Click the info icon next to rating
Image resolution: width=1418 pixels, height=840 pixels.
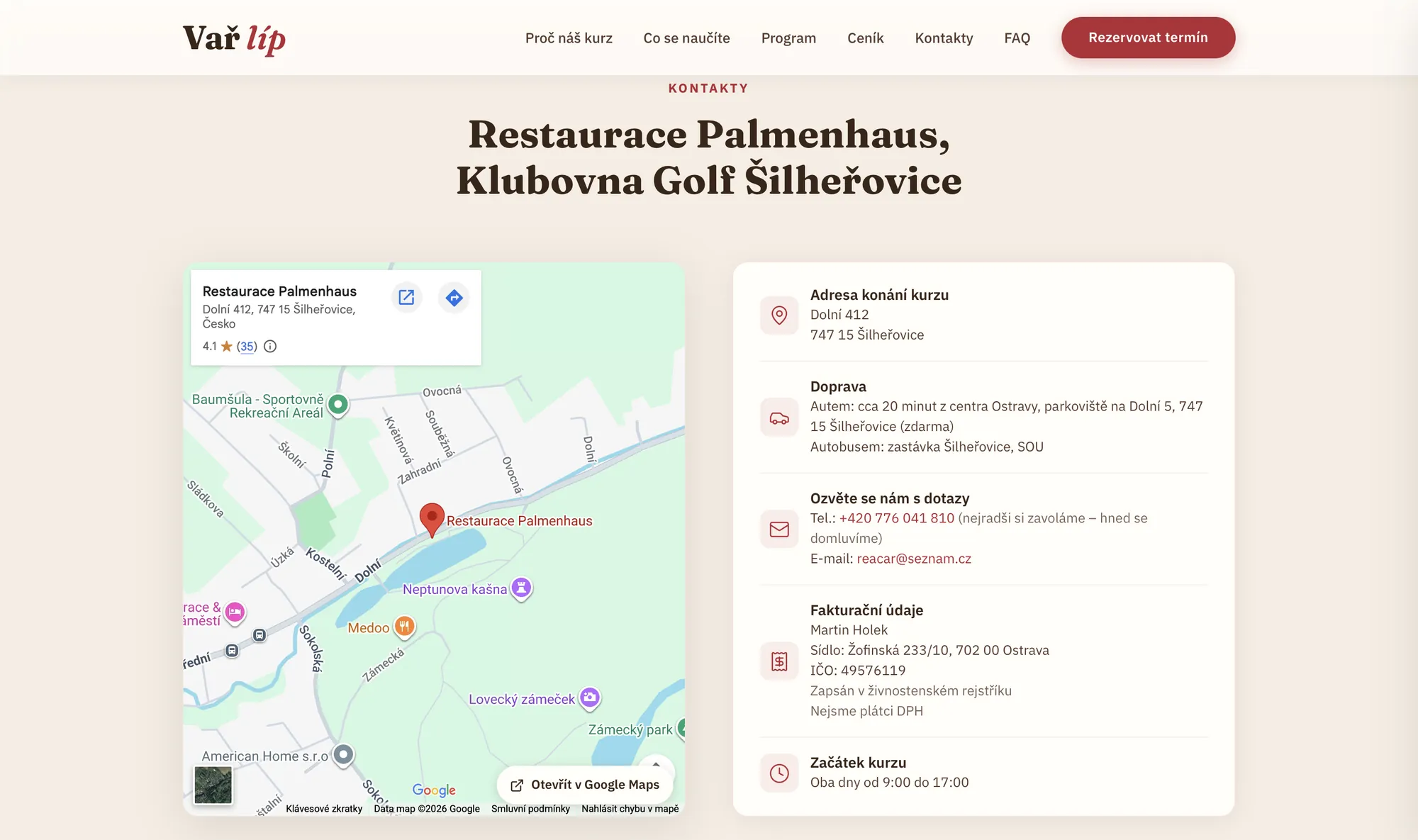270,346
